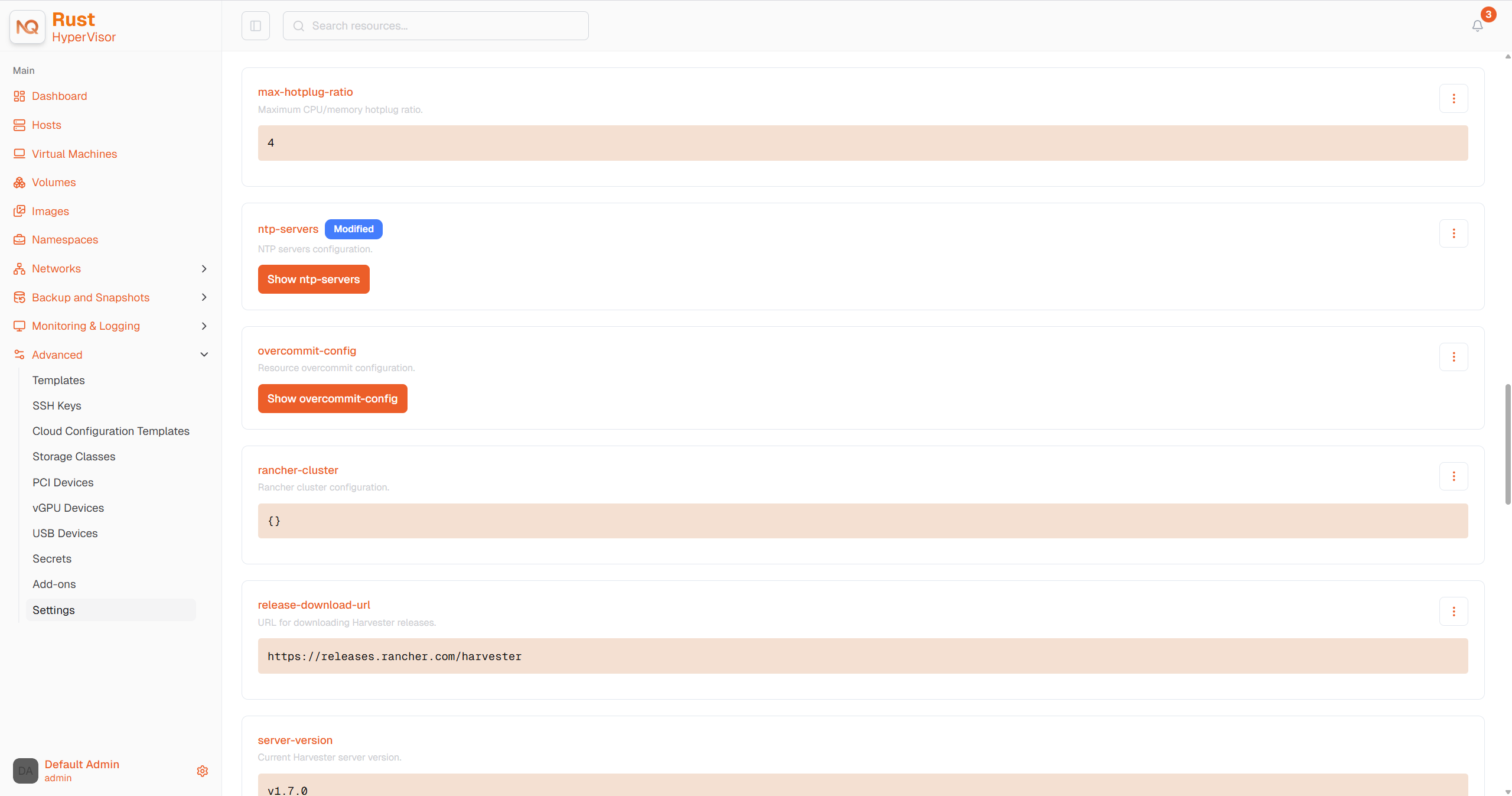Click the Namespaces briefcase icon
Image resolution: width=1512 pixels, height=796 pixels.
point(19,240)
